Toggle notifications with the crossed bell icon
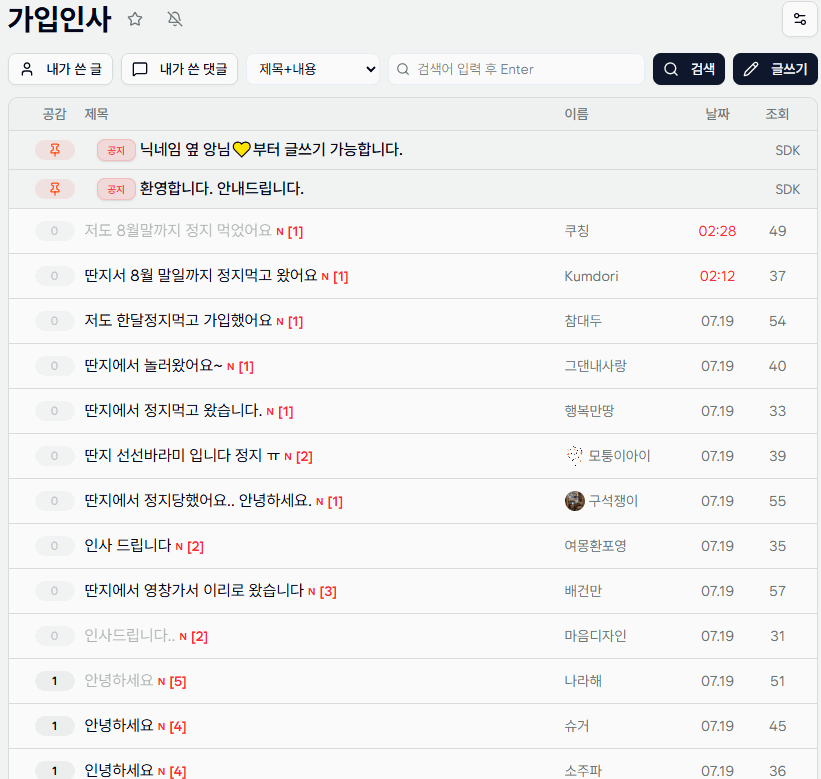Image resolution: width=821 pixels, height=779 pixels. point(175,19)
